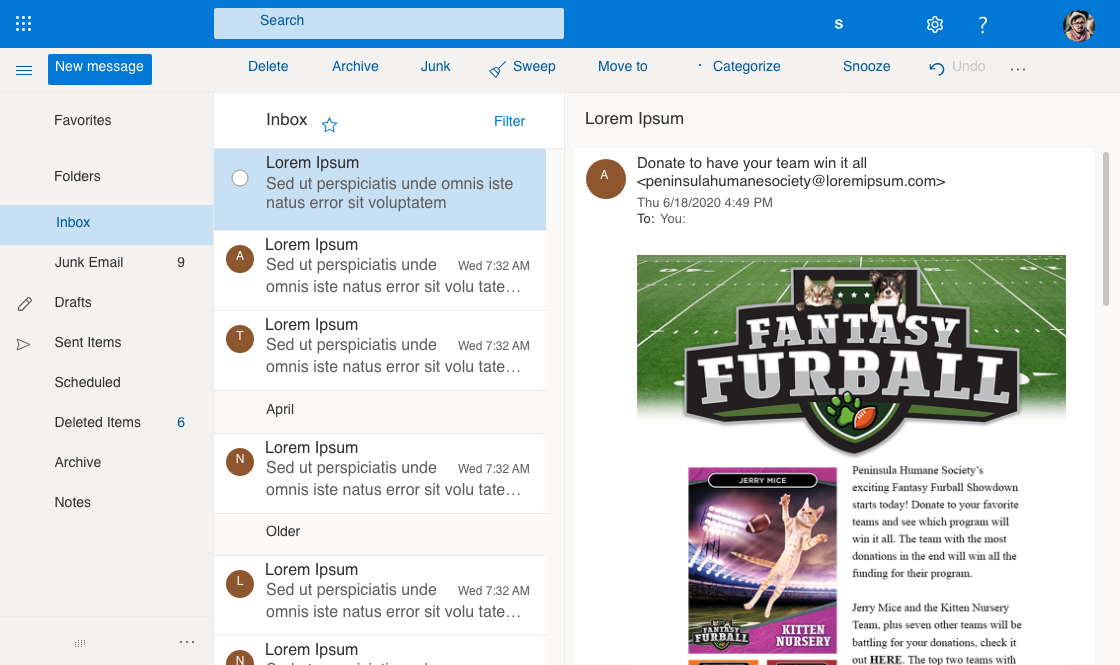Click the Deleted Items count 6

coord(181,422)
